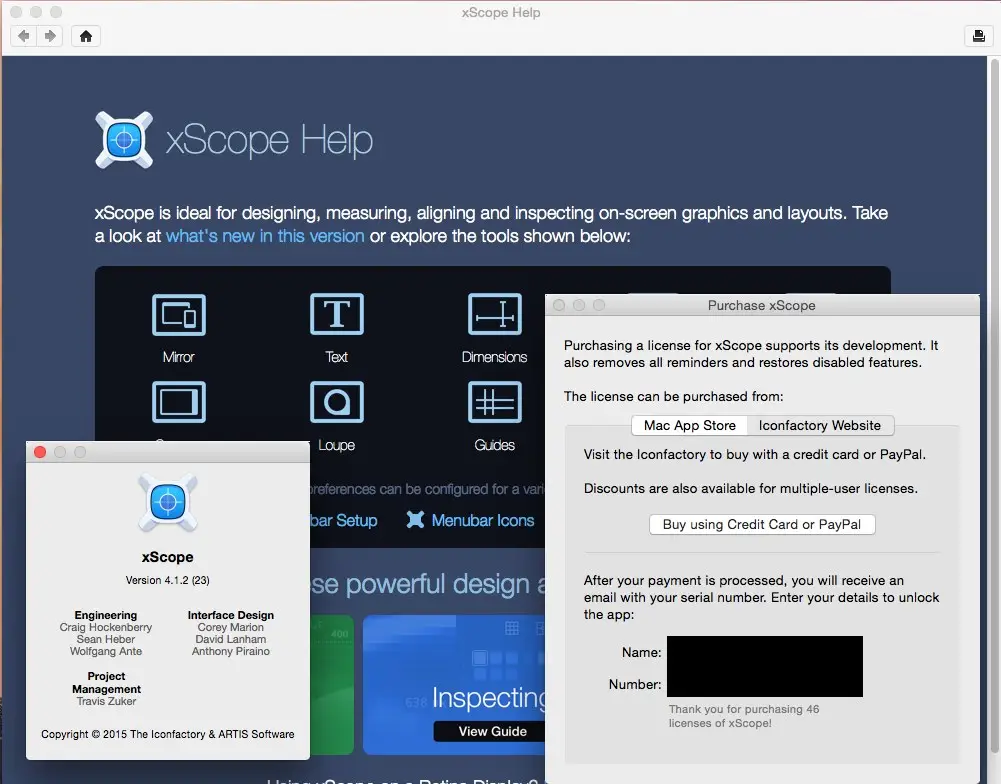Click the Thank you for purchasing text
Viewport: 1001px width, 784px height.
(744, 716)
